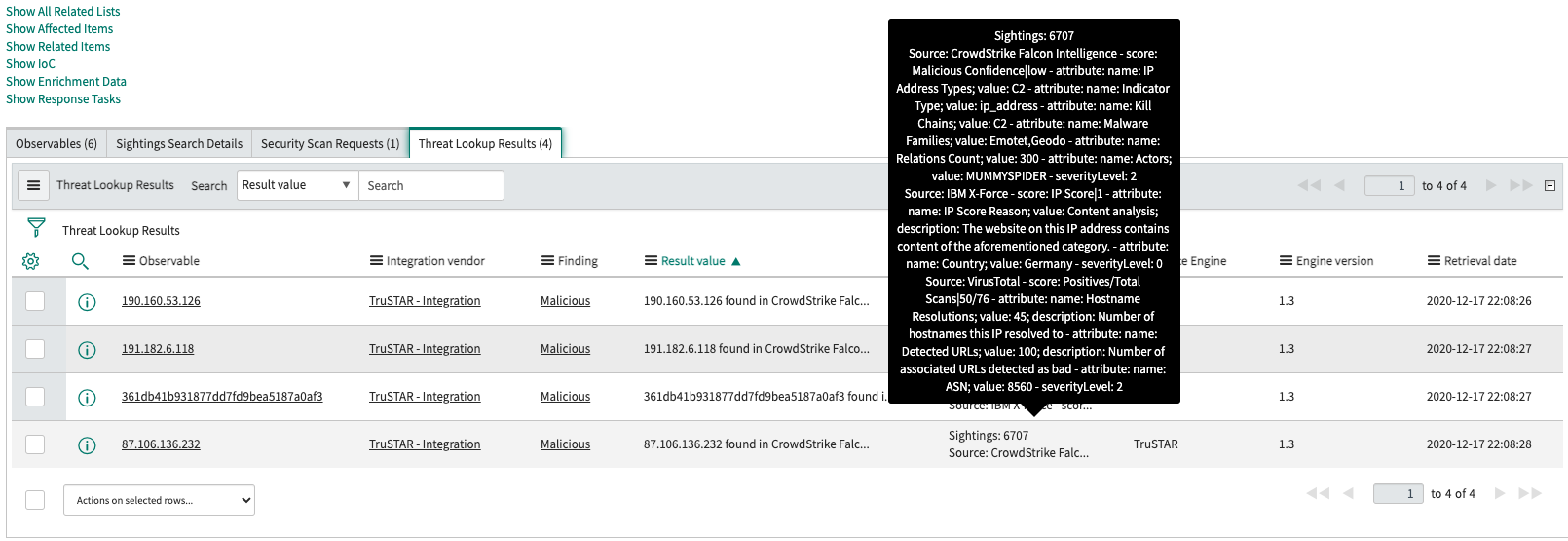Open TruSTAR - Integration link in the 87.106.136.232 row

point(425,444)
